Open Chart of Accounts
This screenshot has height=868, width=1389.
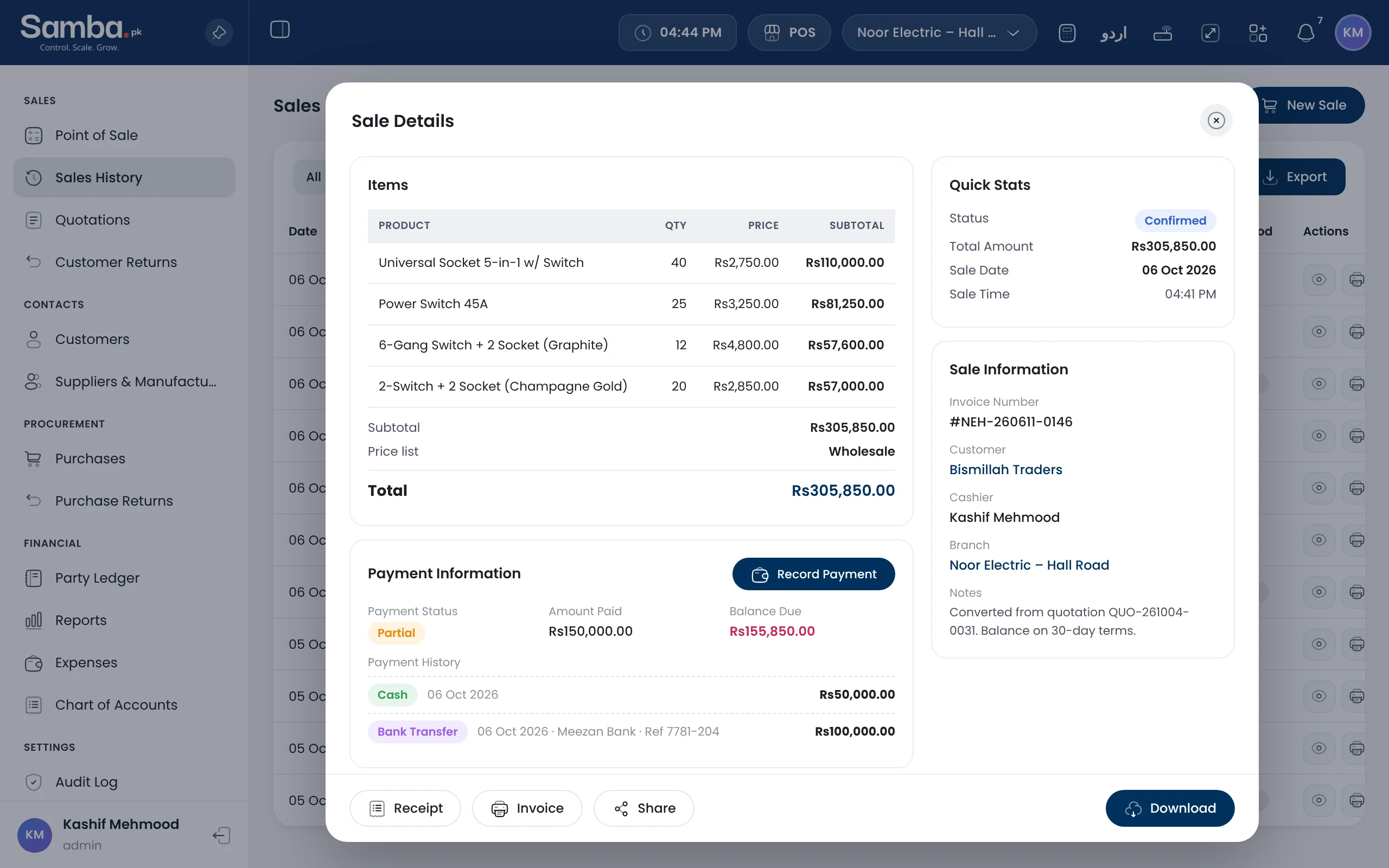(124, 705)
